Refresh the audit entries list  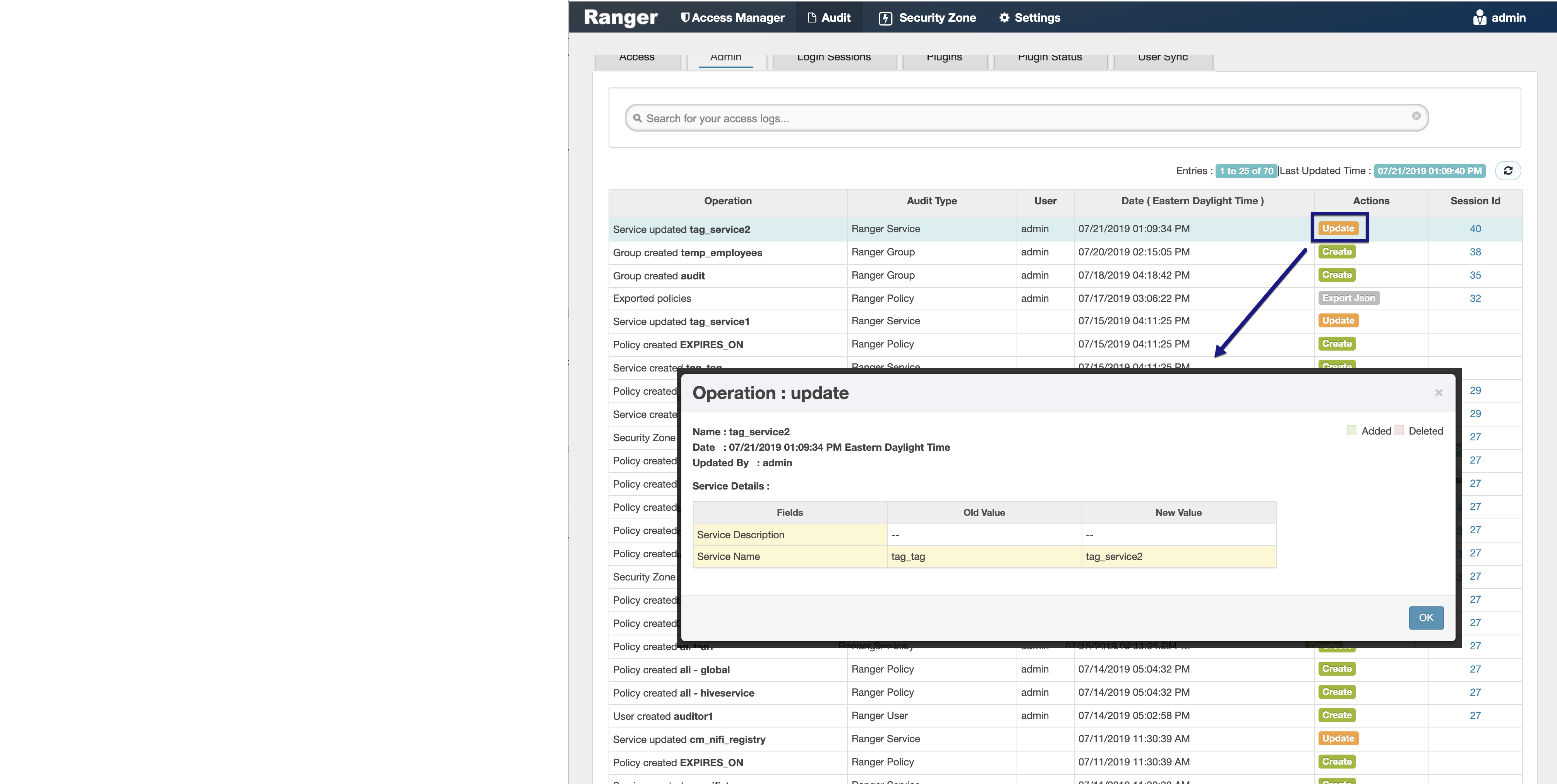[1509, 170]
